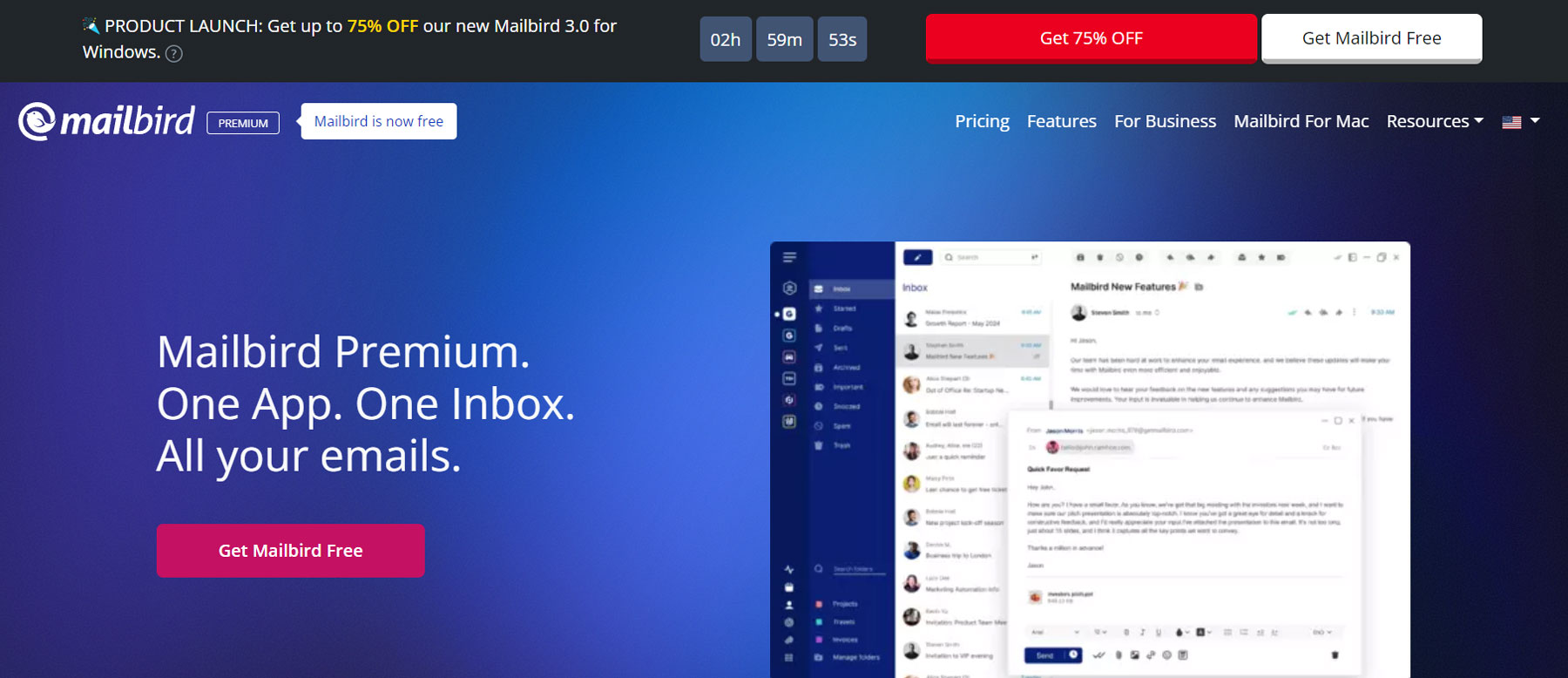The image size is (1568, 678).
Task: Click the yellow 75% OFF banner text
Action: 382,26
